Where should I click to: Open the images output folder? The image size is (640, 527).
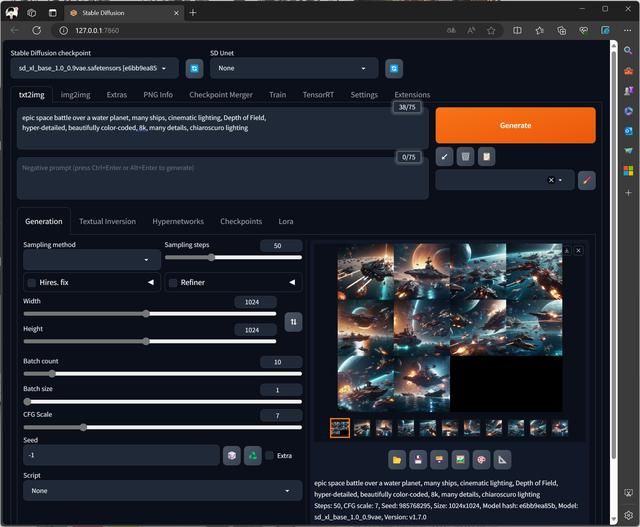point(397,460)
